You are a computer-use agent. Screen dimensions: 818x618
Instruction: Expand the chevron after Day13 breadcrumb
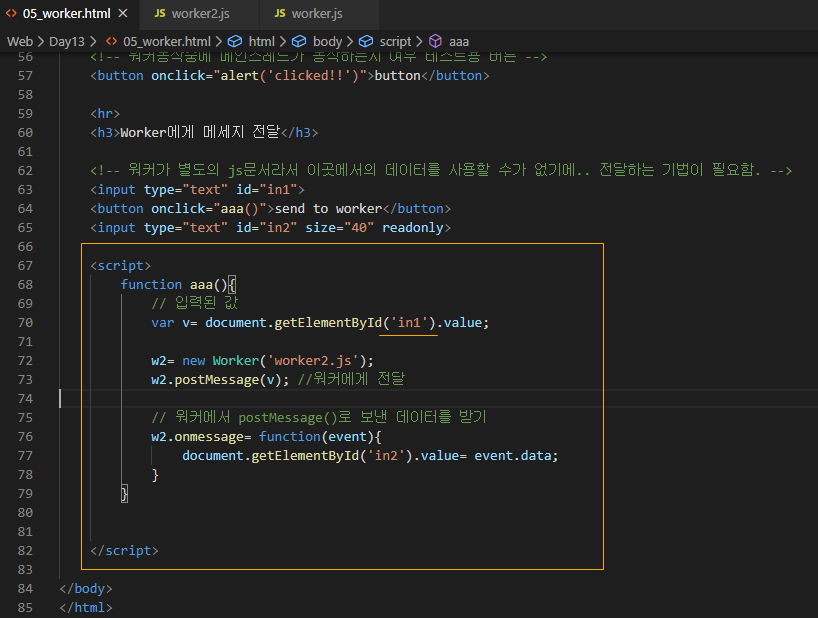(93, 42)
